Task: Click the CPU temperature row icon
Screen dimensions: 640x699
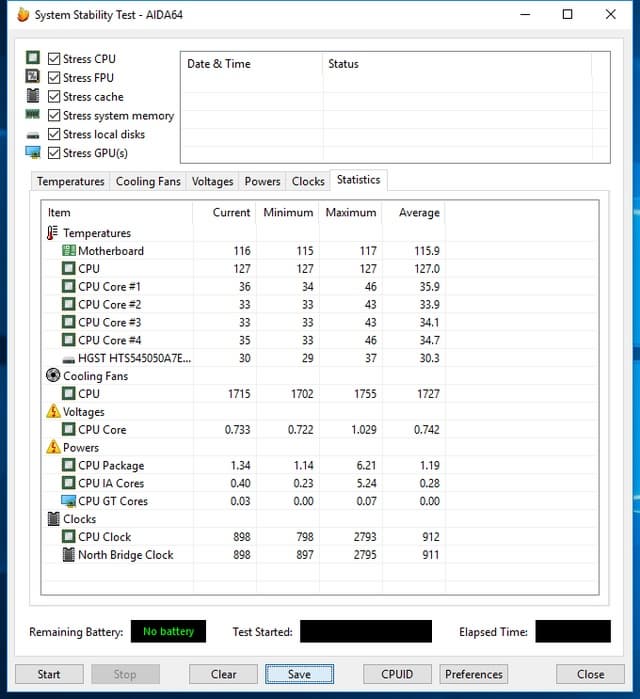Action: (x=69, y=268)
